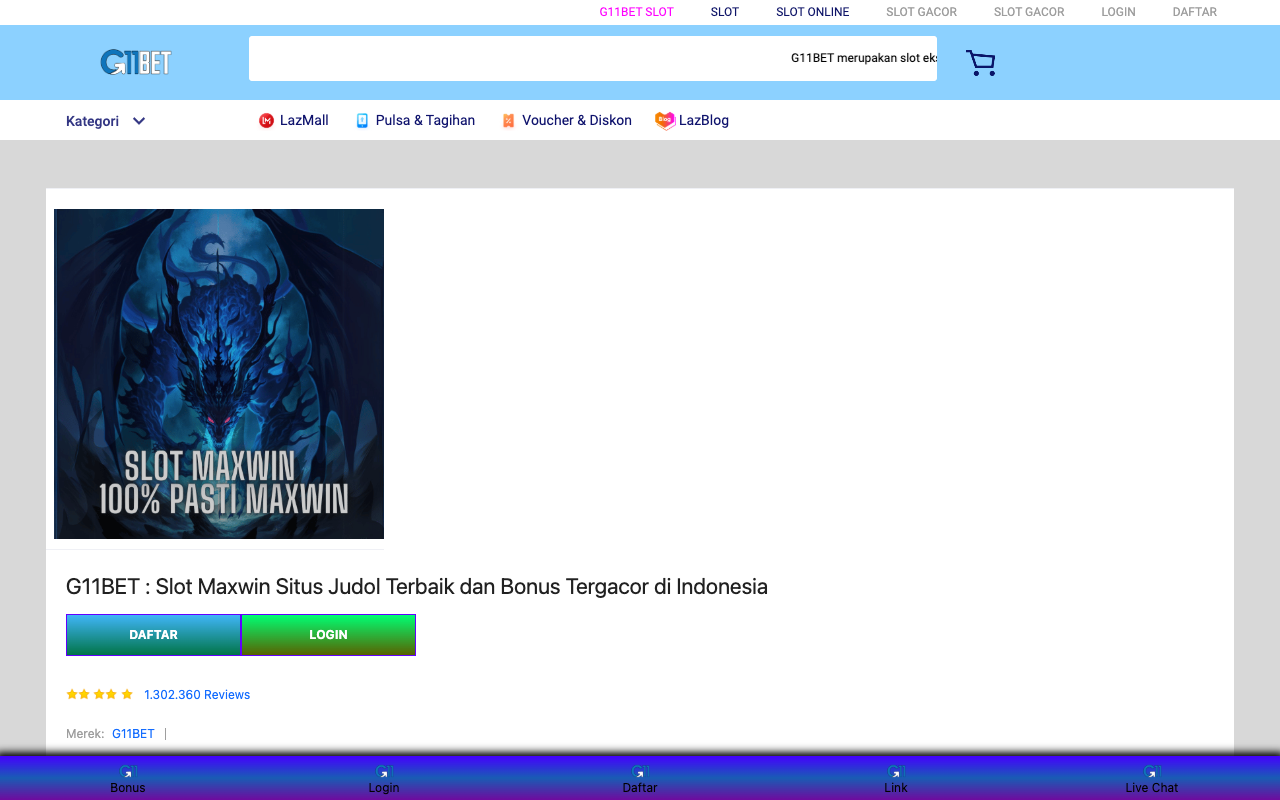Open the LazMall icon link
This screenshot has height=800, width=1280.
tap(266, 121)
